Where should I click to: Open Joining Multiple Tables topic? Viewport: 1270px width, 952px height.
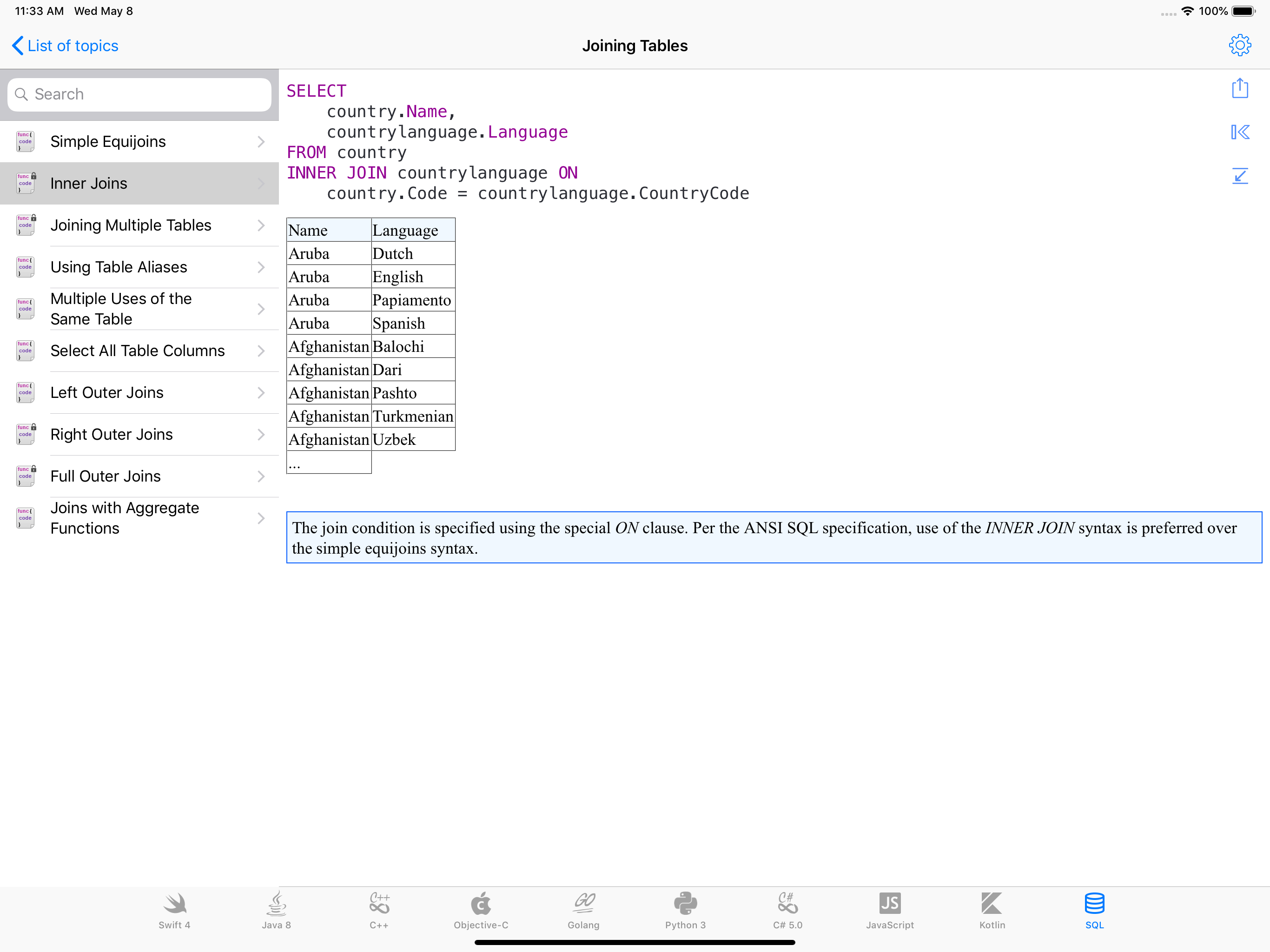coord(131,225)
